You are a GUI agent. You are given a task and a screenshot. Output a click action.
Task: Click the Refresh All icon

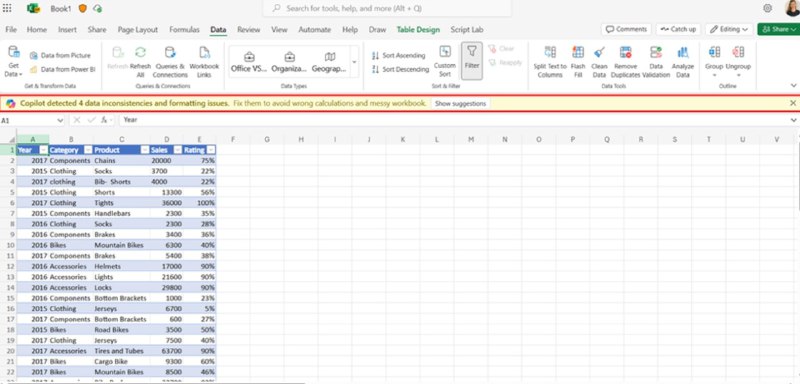click(x=140, y=52)
